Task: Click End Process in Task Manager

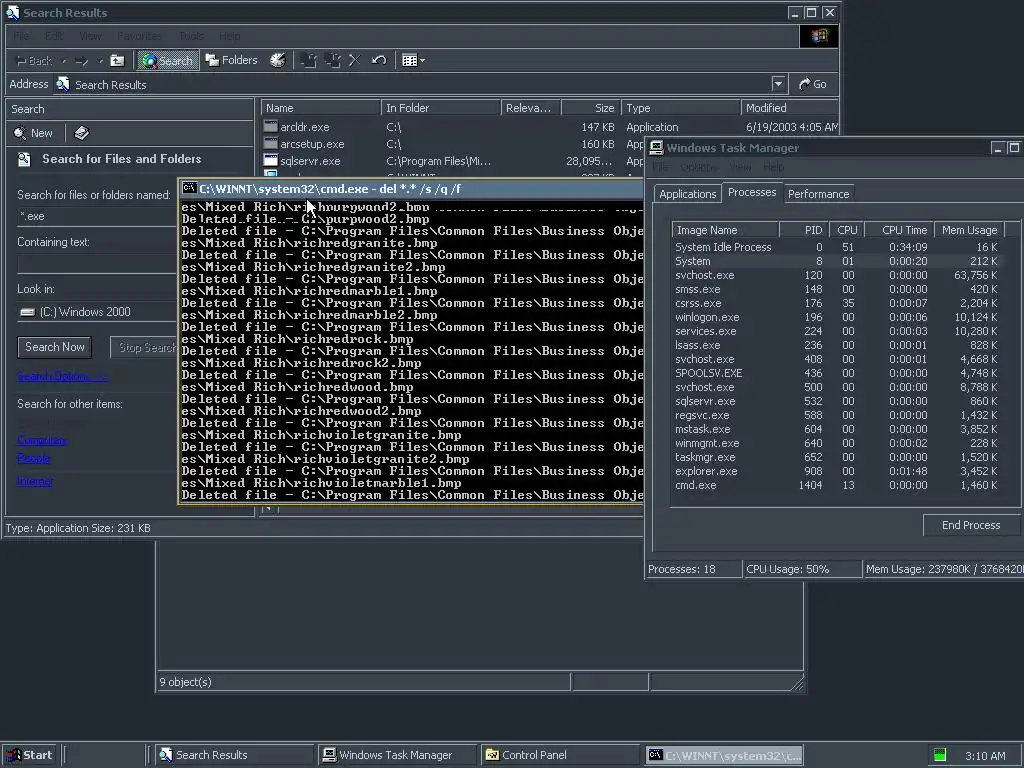Action: click(971, 525)
